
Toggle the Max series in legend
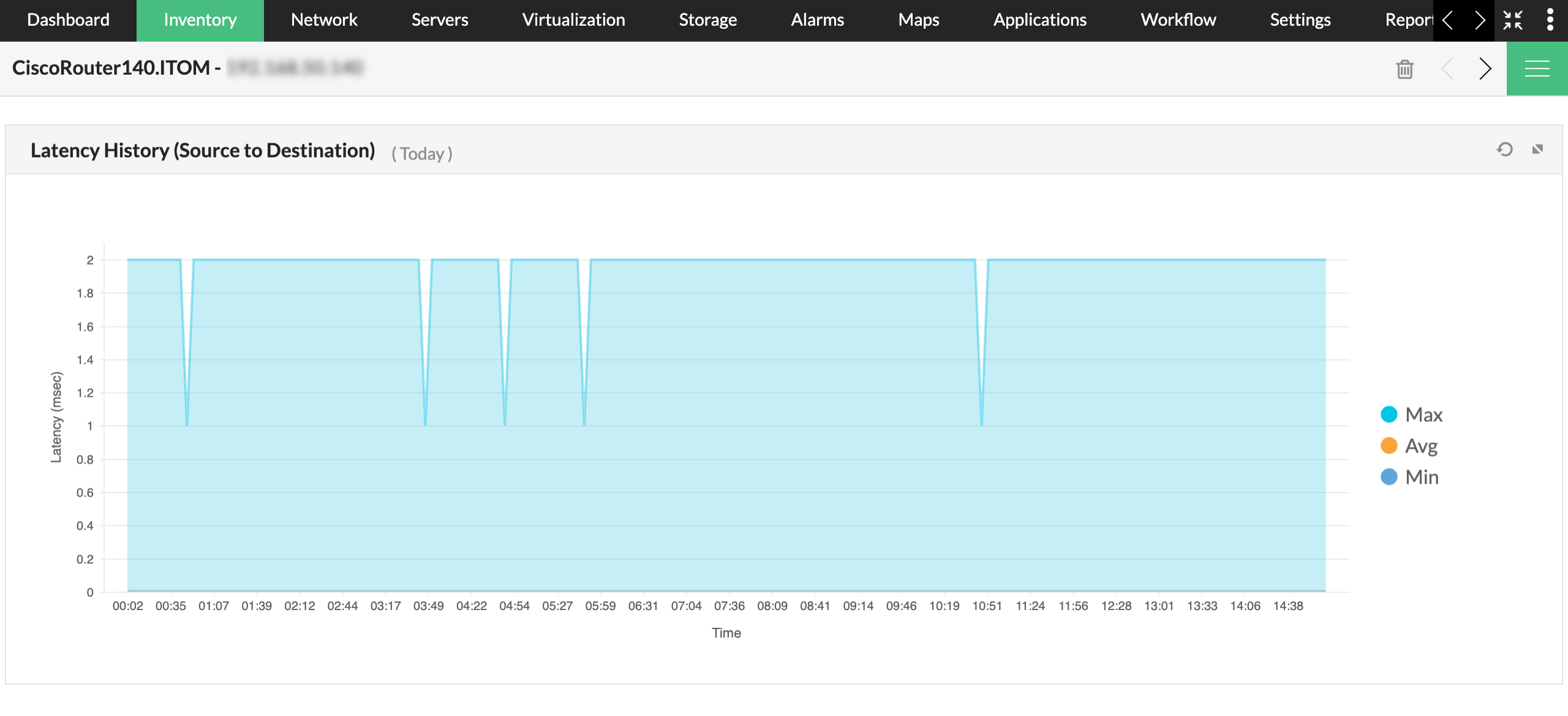pos(1423,415)
